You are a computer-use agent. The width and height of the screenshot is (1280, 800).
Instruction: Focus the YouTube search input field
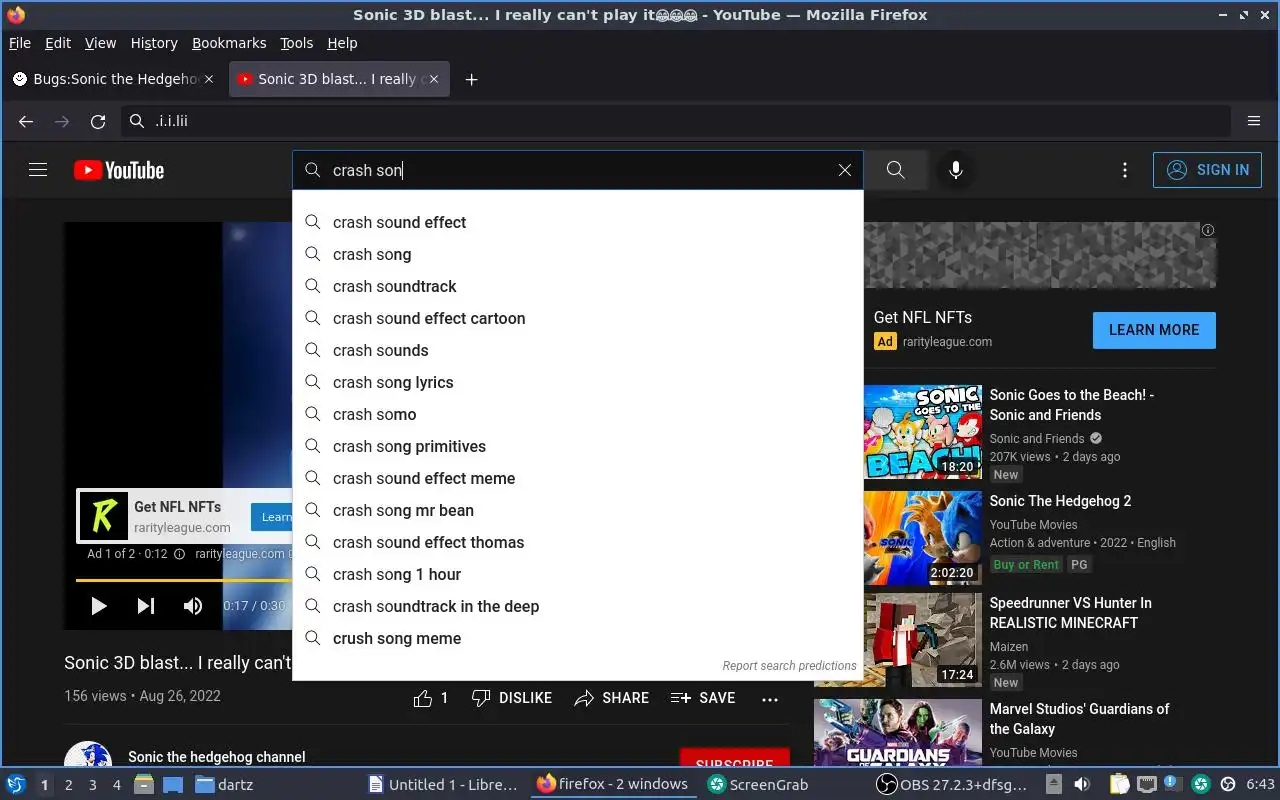pyautogui.click(x=580, y=170)
